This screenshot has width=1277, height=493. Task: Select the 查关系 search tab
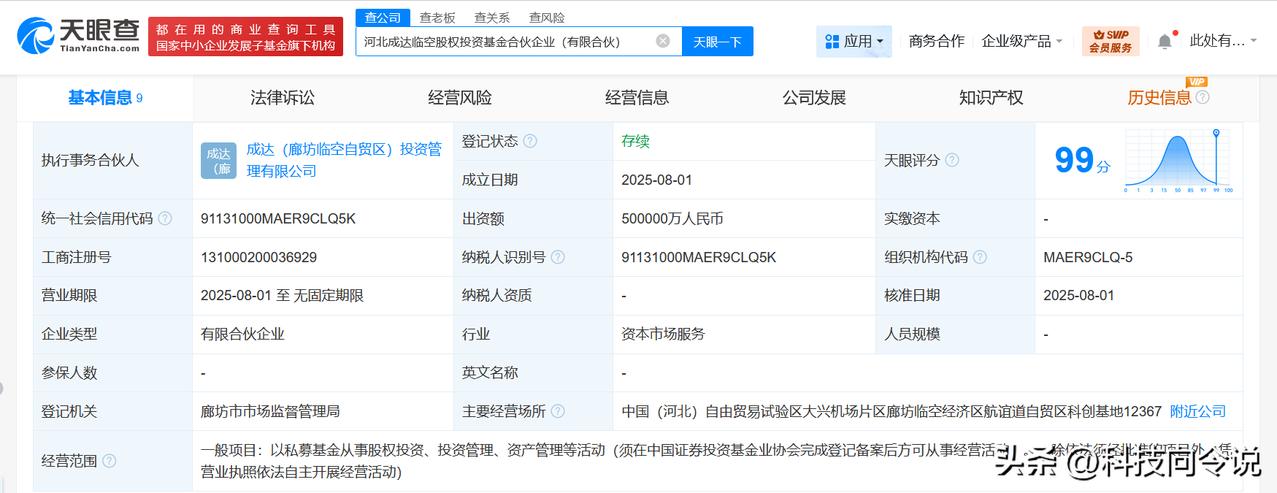(x=492, y=17)
